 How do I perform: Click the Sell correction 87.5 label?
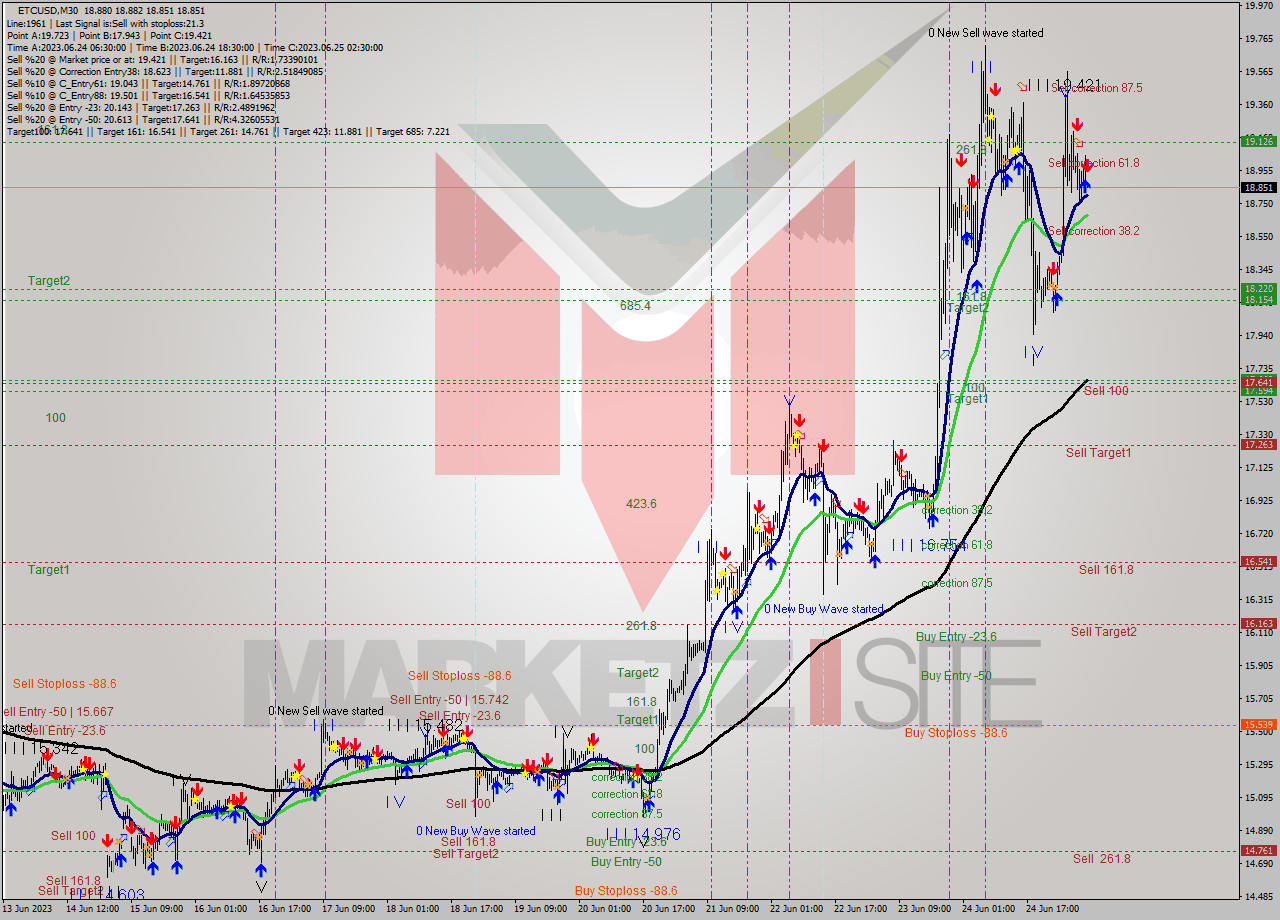pos(1096,88)
